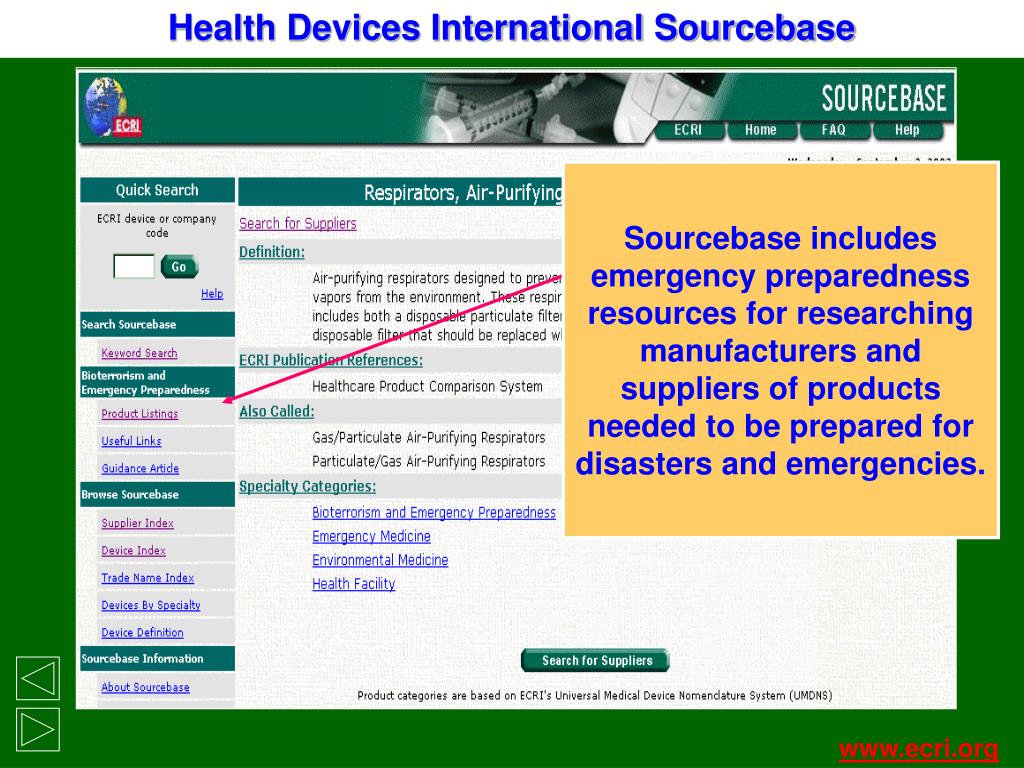Click Bioterrorism and Emergency Preparedness sidebar header
The width and height of the screenshot is (1024, 768).
tap(157, 383)
